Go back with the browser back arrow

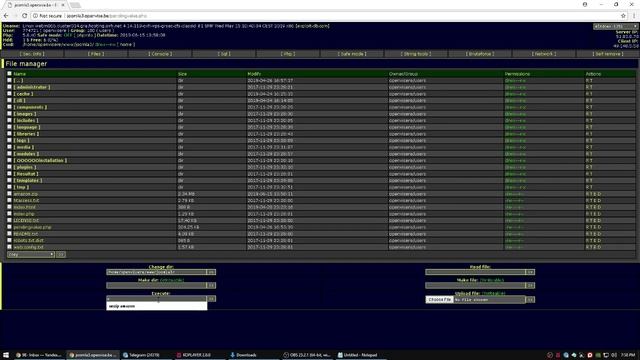(6, 16)
